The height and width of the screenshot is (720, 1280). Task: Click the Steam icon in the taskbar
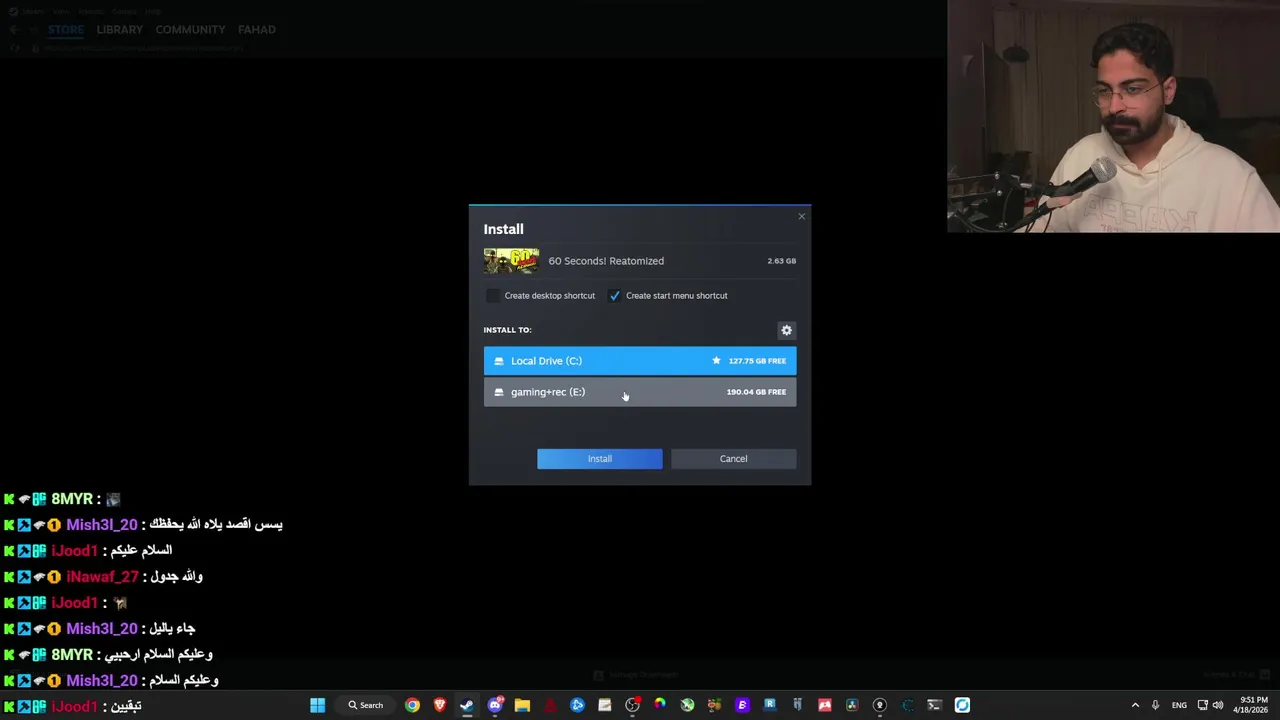467,705
